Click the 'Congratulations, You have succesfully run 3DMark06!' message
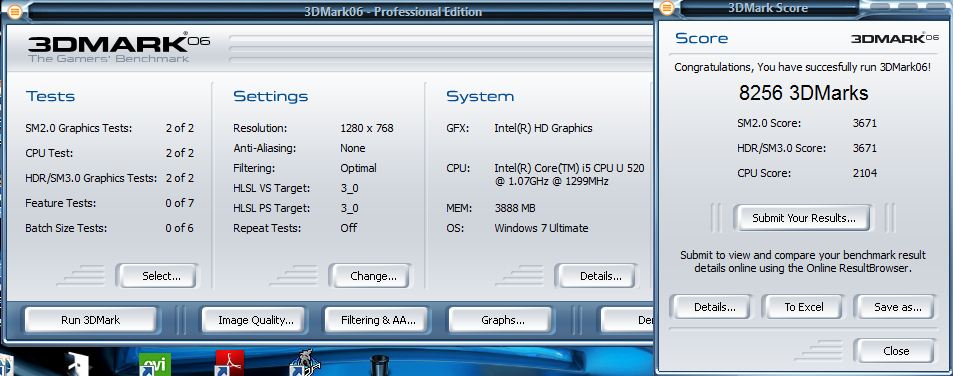Screen dimensions: 953x376 click(x=802, y=67)
